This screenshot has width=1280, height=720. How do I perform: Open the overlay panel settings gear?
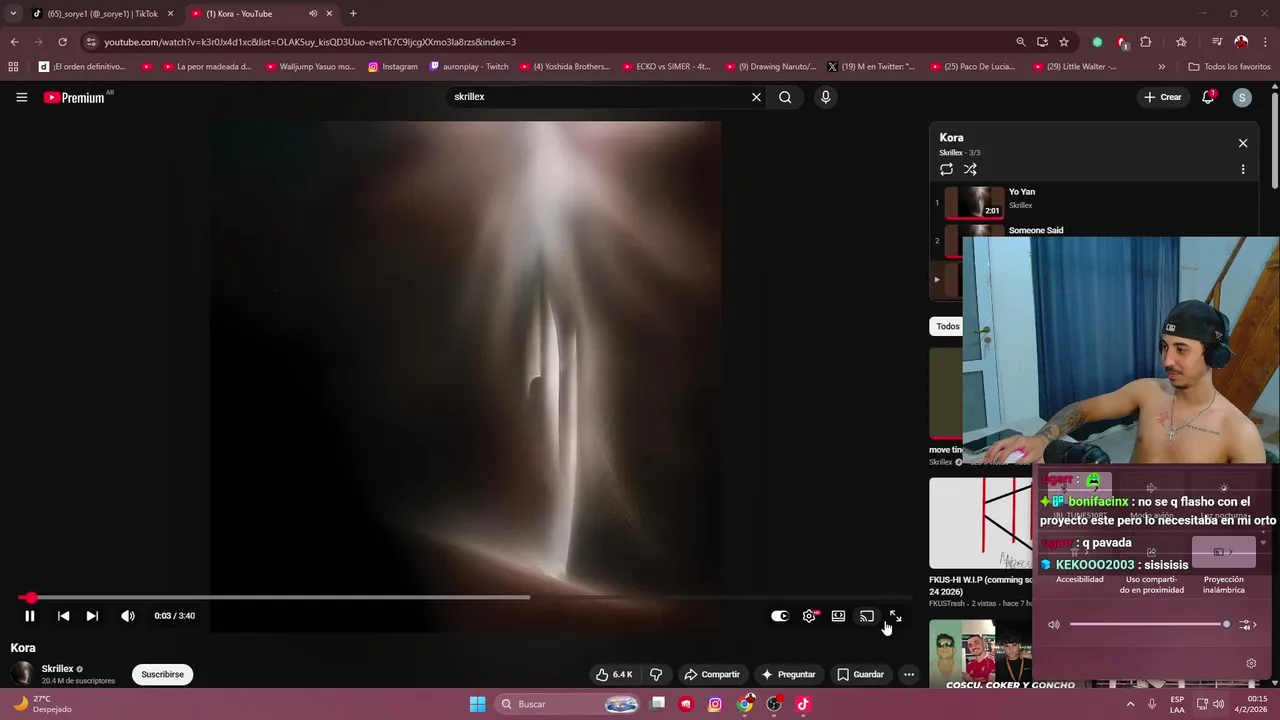tap(1250, 663)
